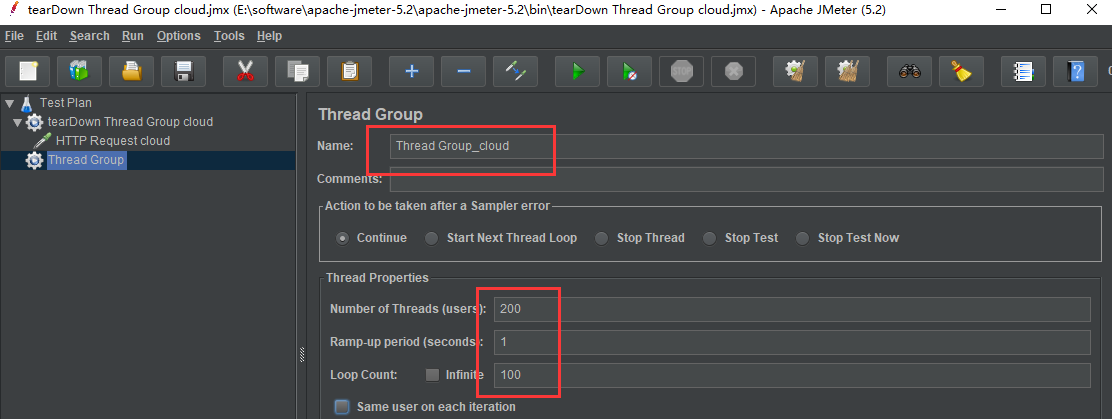Click the split pane divider handle
The height and width of the screenshot is (419, 1112).
[301, 354]
